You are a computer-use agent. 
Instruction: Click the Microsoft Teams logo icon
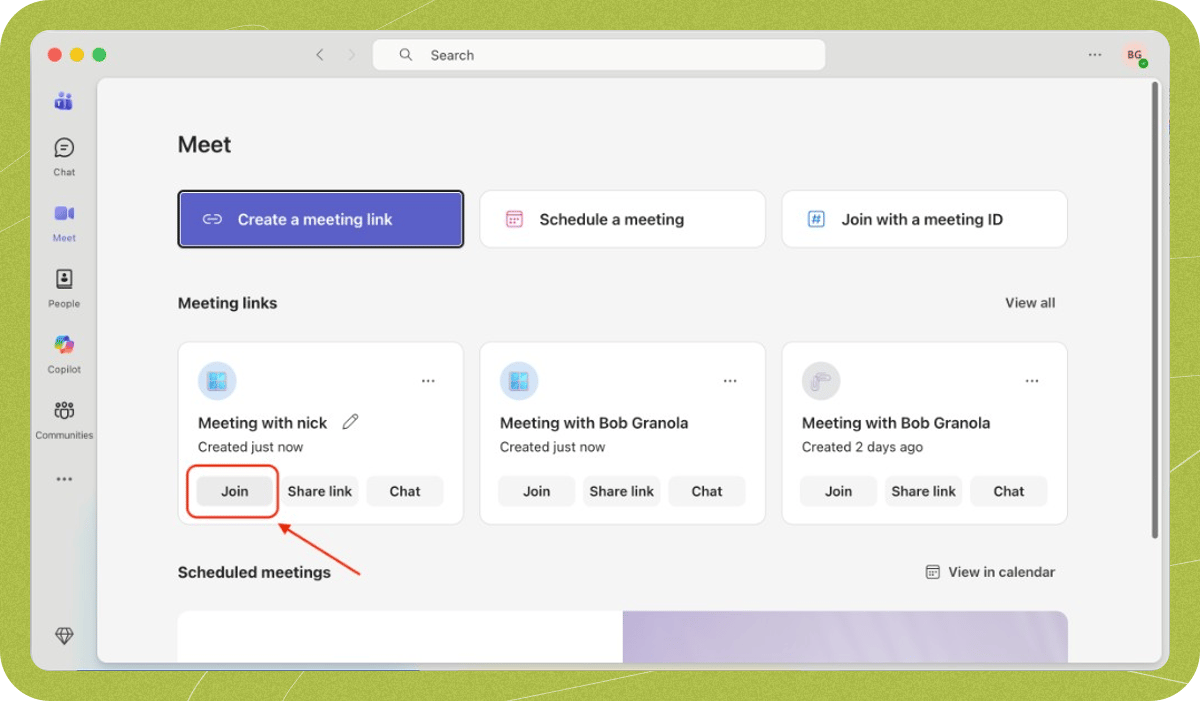[64, 101]
